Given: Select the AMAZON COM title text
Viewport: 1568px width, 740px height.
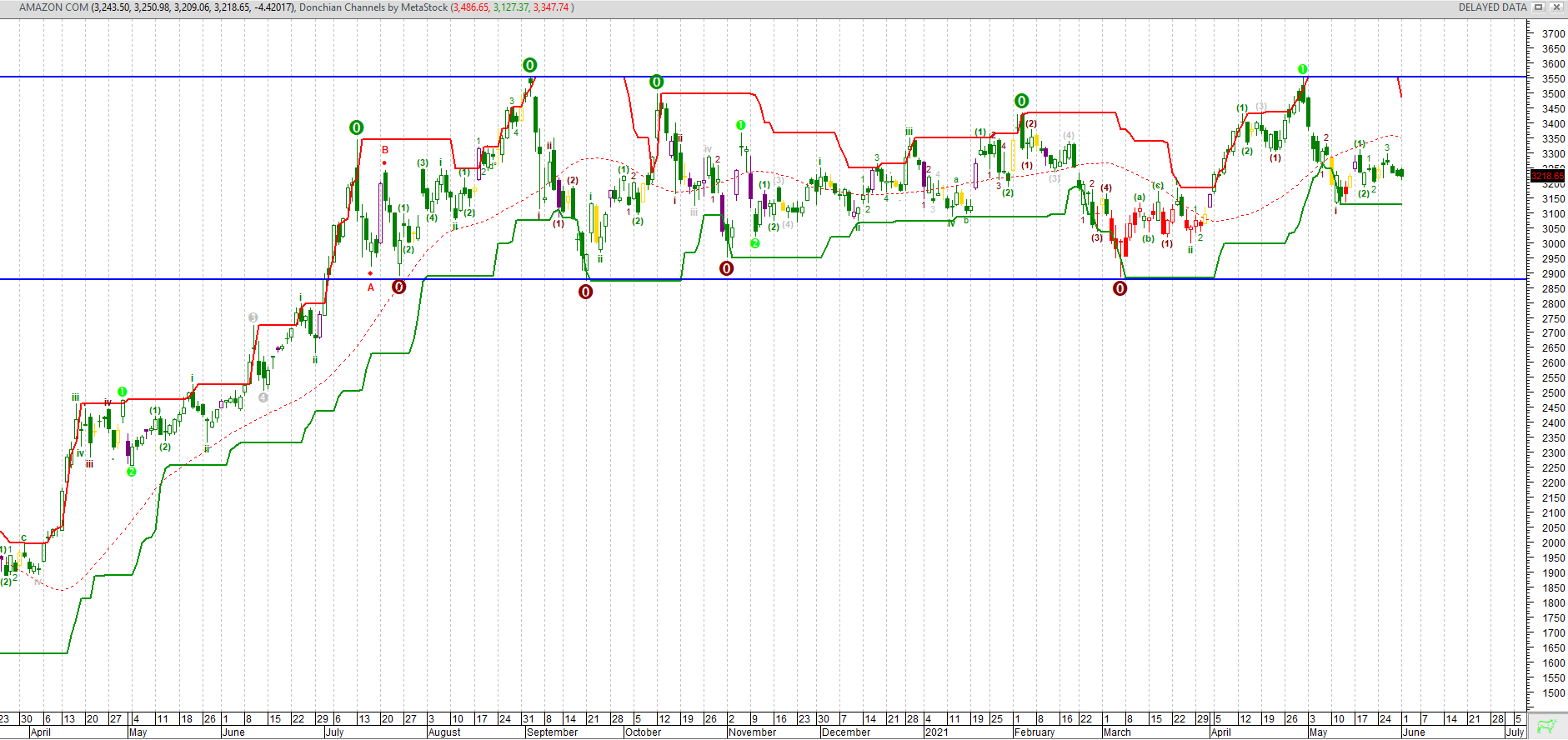Looking at the screenshot, I should coord(53,7).
